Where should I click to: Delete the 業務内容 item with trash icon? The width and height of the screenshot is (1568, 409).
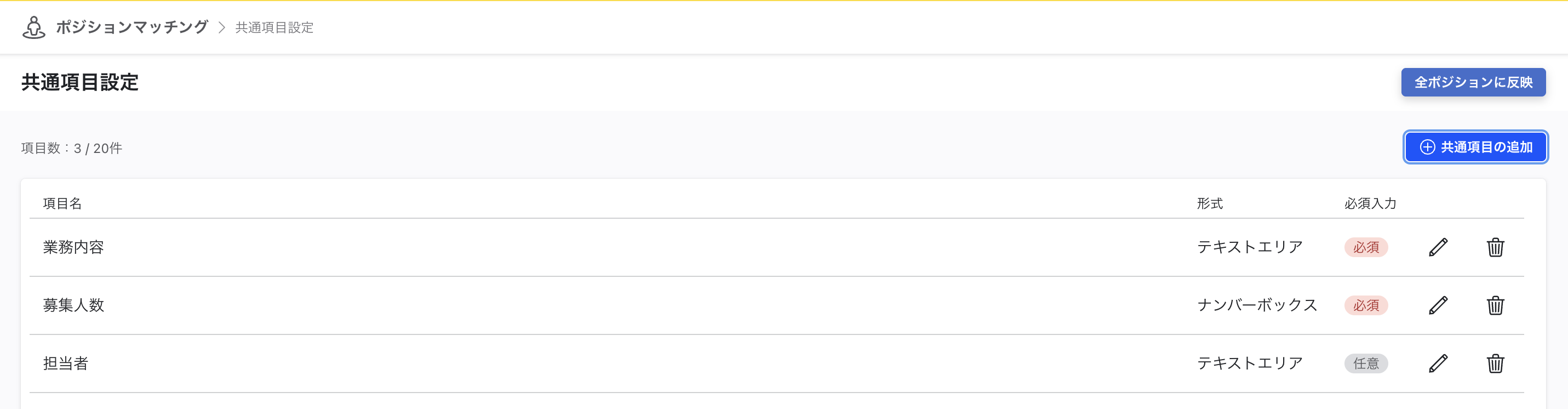pyautogui.click(x=1495, y=247)
